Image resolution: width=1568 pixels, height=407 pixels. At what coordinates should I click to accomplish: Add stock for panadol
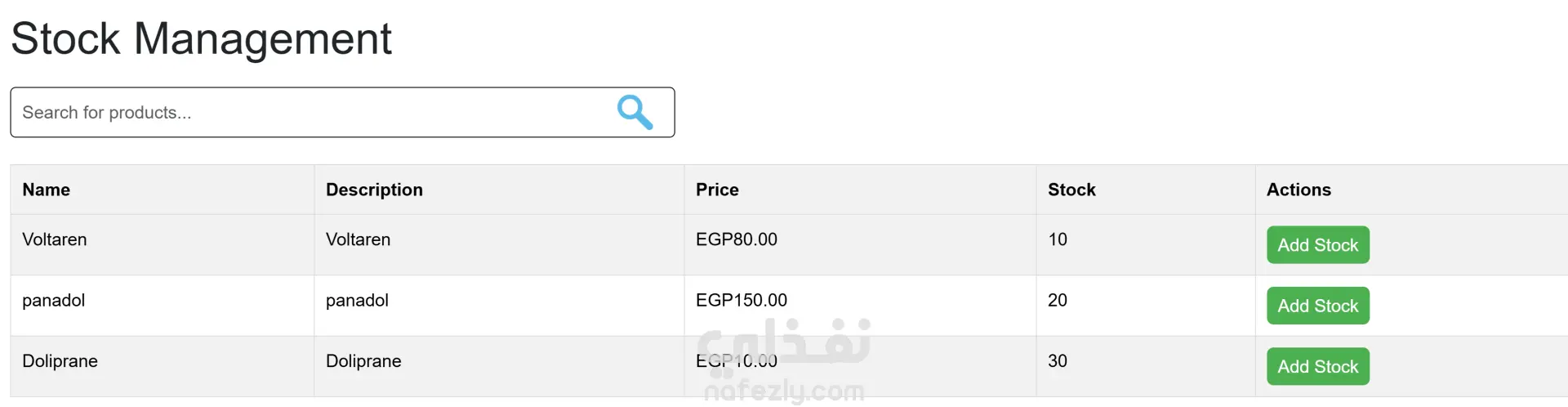[x=1317, y=306]
